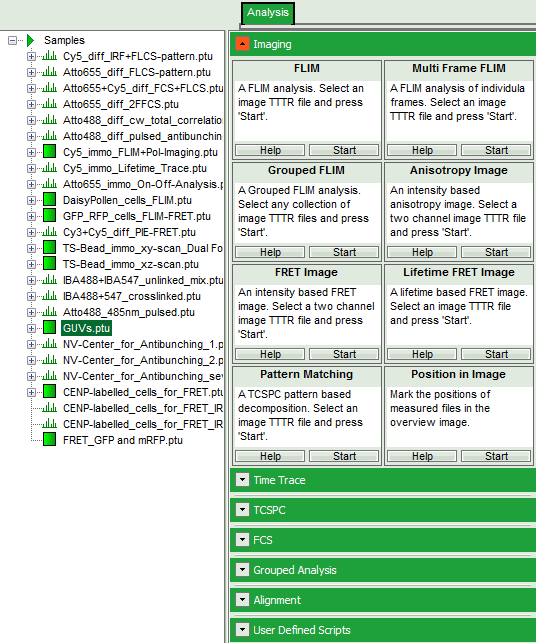Expand the User Defined Scripts section
536x643 pixels.
242,629
